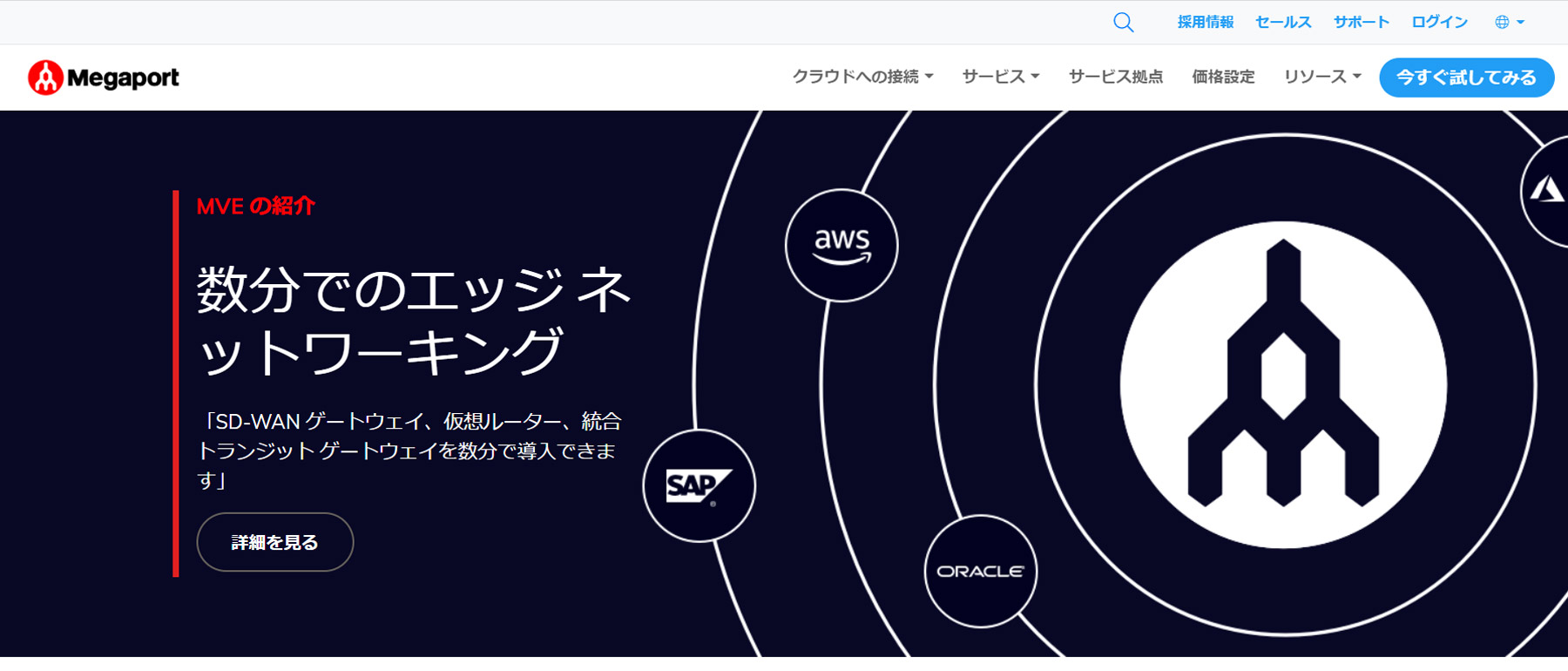
Task: Click the 詳細を見る button
Action: click(275, 542)
